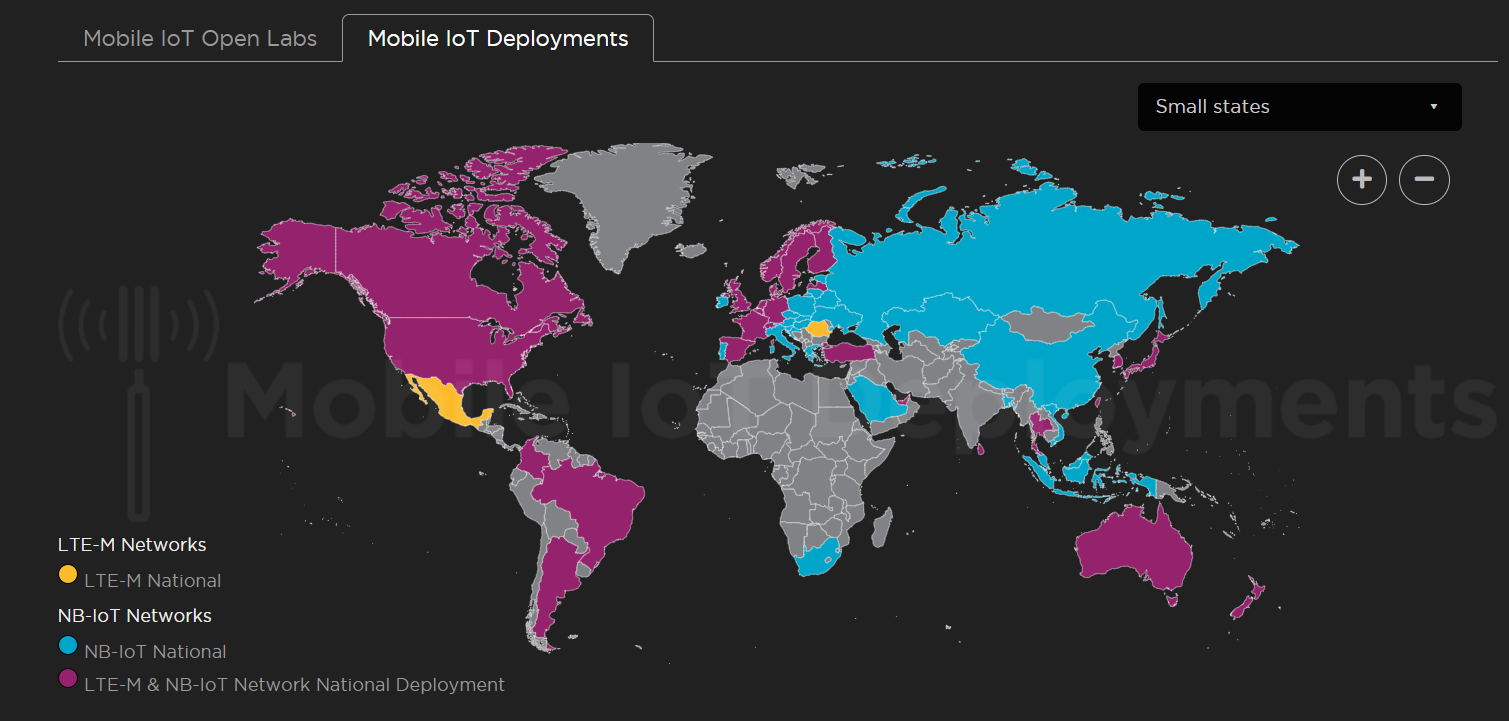Click the yellow color swatch next to LTE-M National

tap(67, 574)
